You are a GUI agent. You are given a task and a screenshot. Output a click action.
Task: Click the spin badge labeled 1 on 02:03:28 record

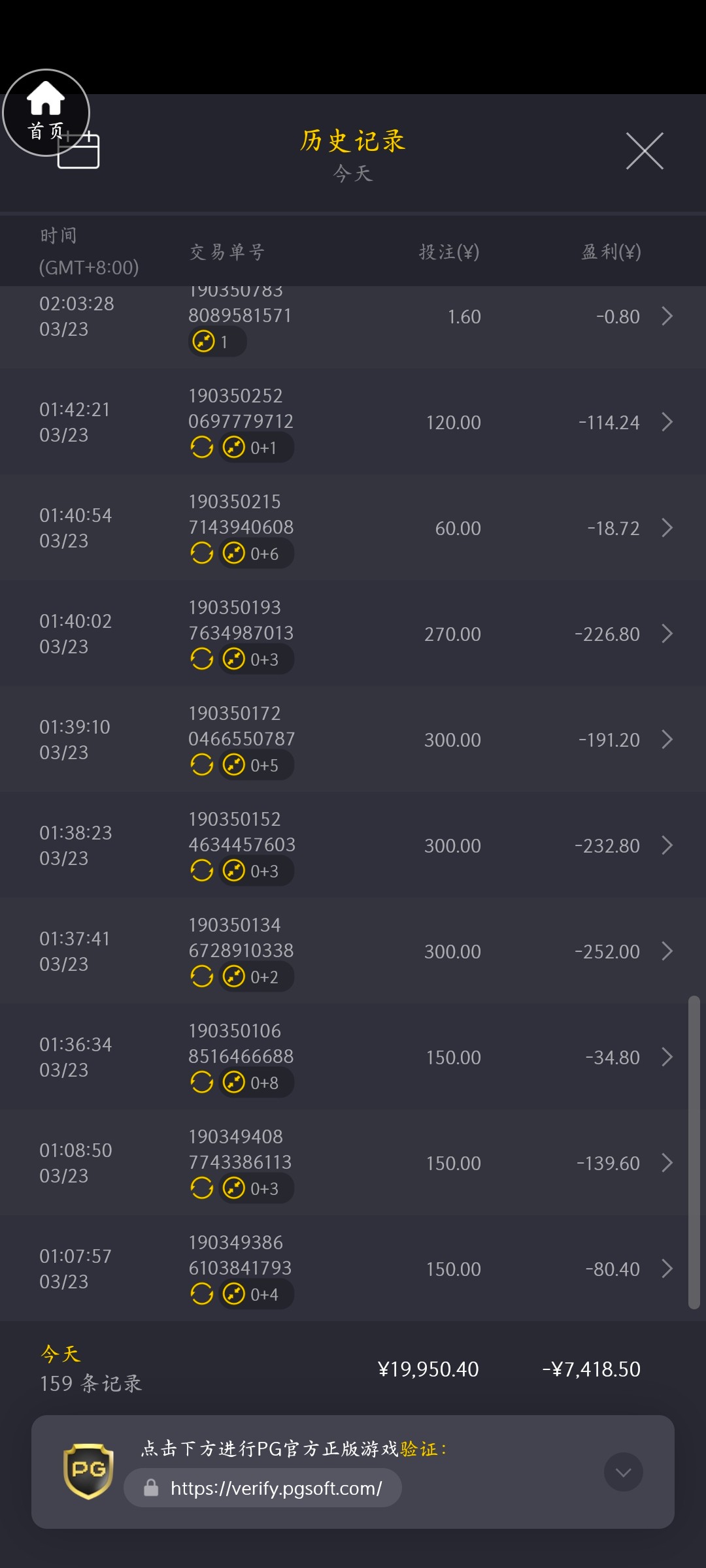tap(217, 342)
